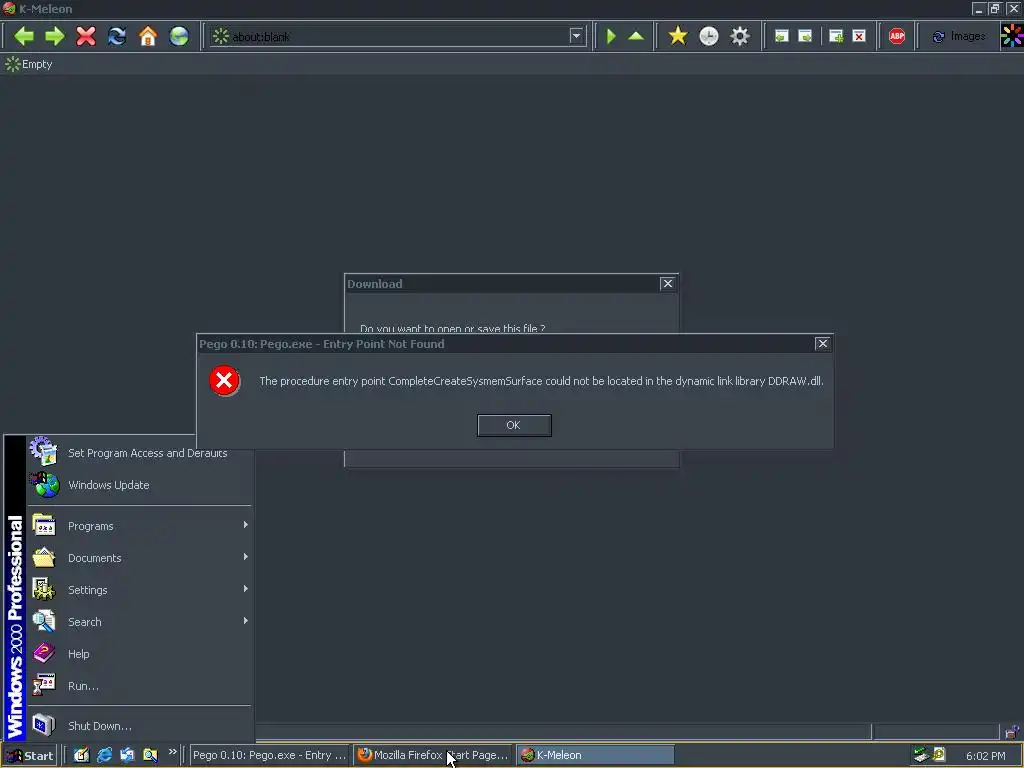Click the Programs submenu arrow
Image resolution: width=1024 pixels, height=768 pixels.
[x=246, y=525]
